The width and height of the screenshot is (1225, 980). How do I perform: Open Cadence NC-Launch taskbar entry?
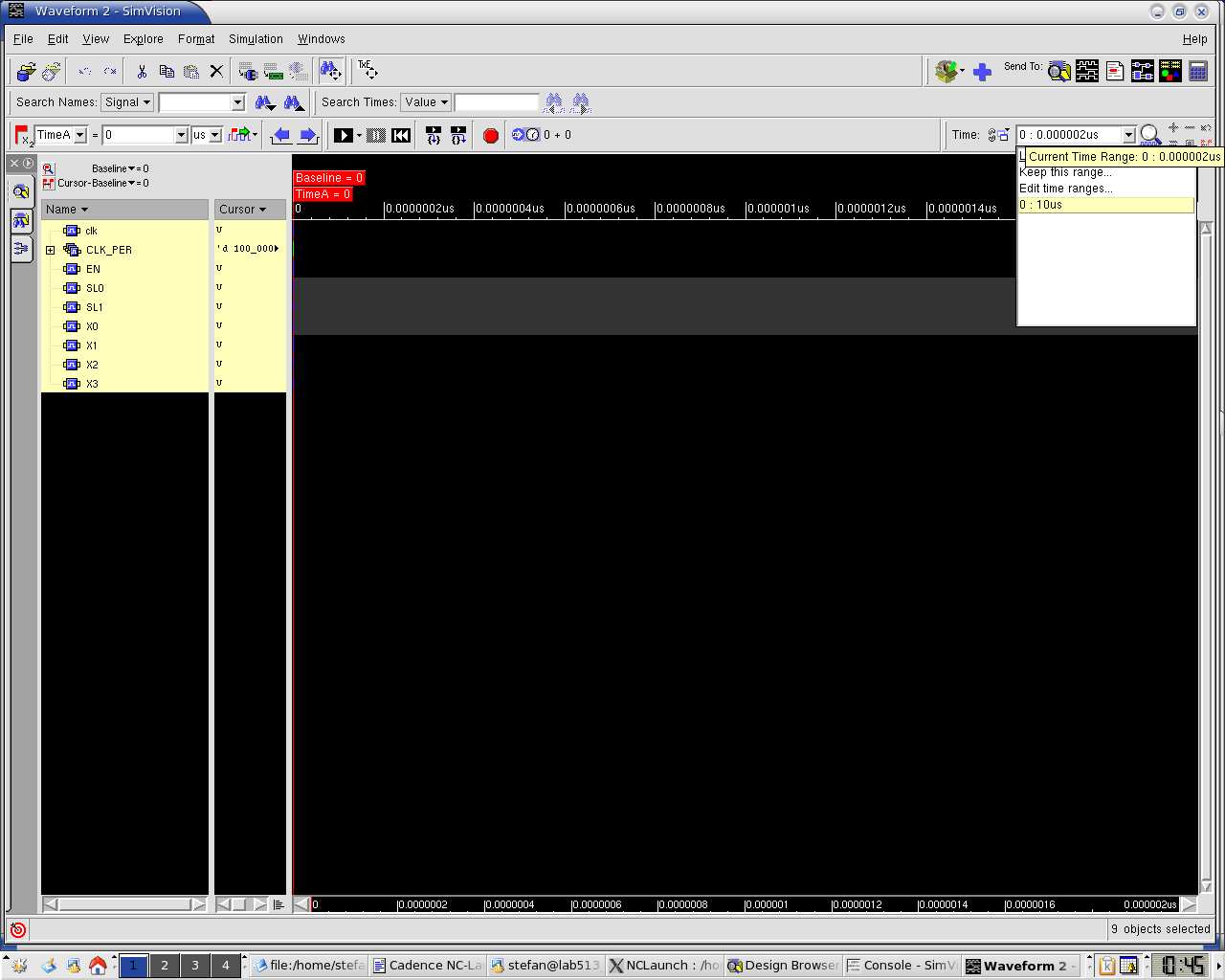(428, 966)
